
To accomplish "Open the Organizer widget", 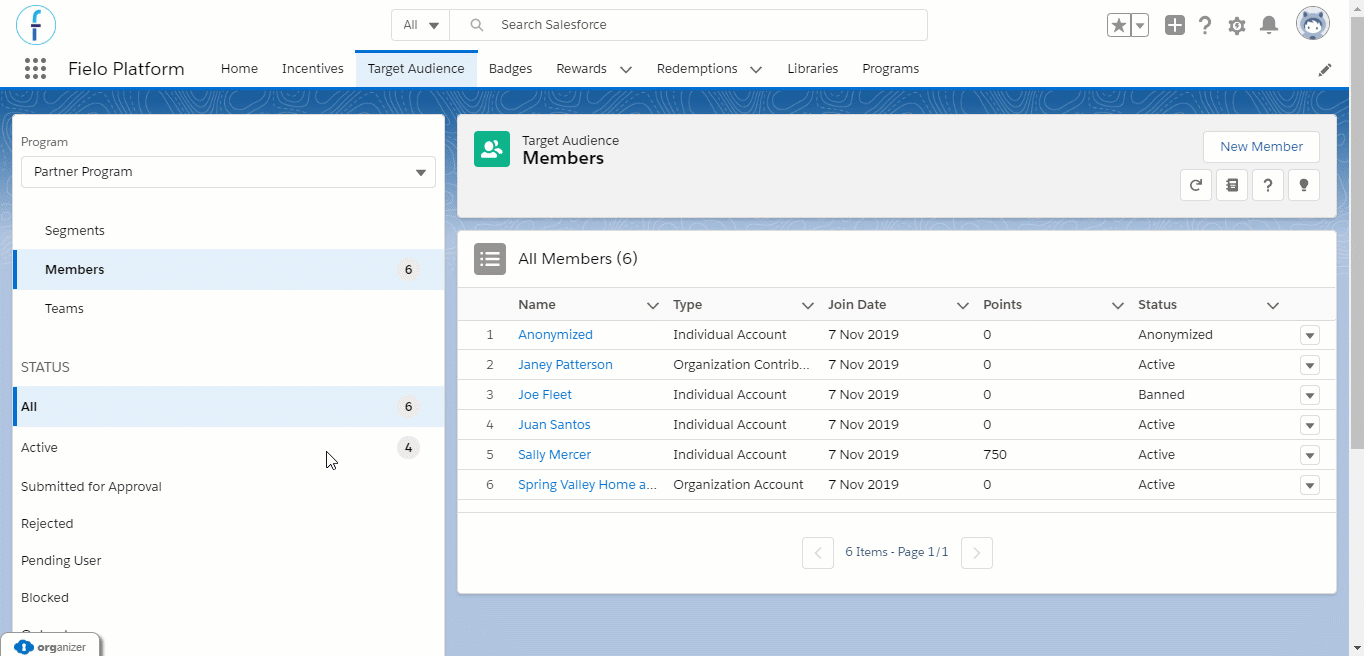I will click(x=50, y=646).
